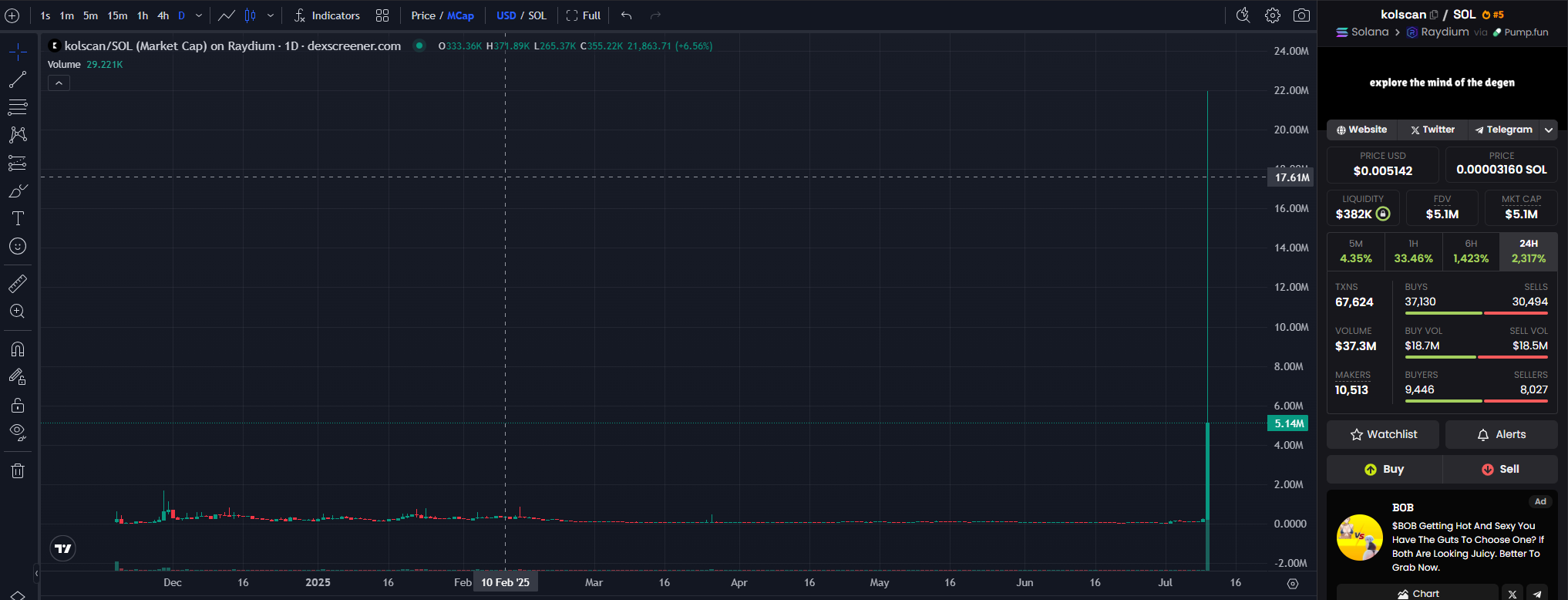Collapse the volume indicator legend chevron
The height and width of the screenshot is (600, 1568).
tap(59, 83)
